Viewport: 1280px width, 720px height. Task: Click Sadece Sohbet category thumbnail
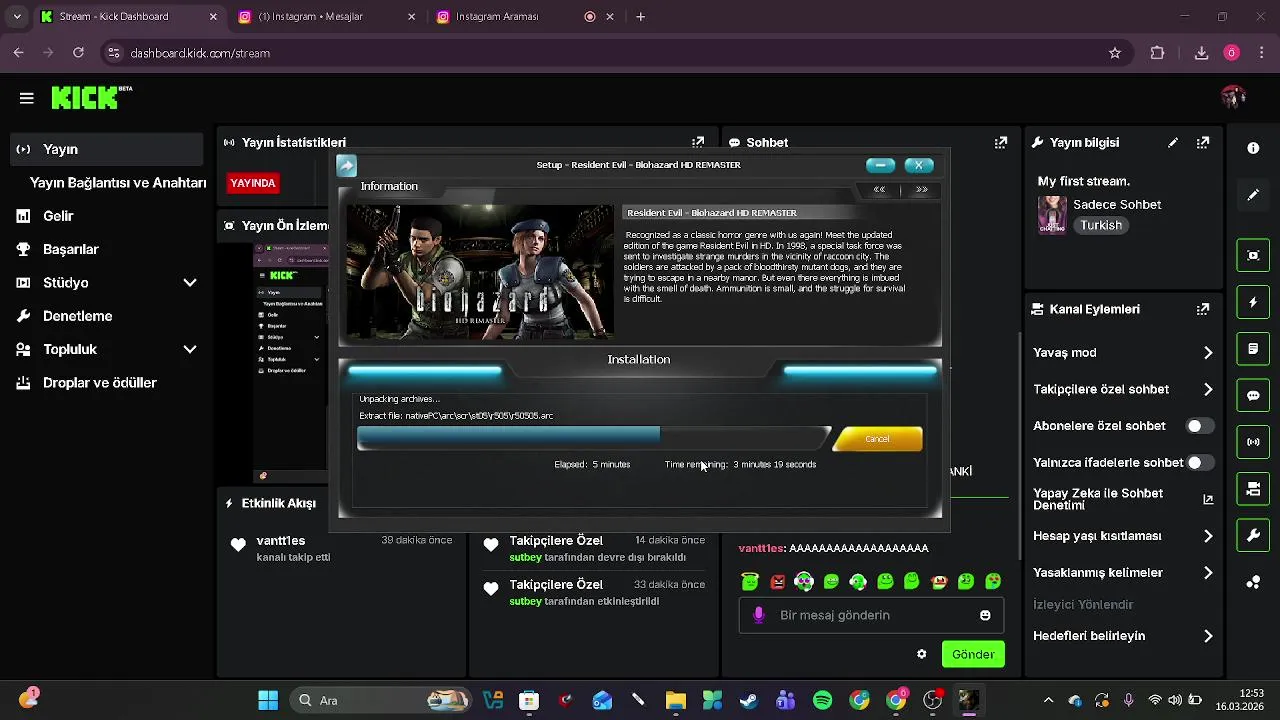click(x=1052, y=214)
